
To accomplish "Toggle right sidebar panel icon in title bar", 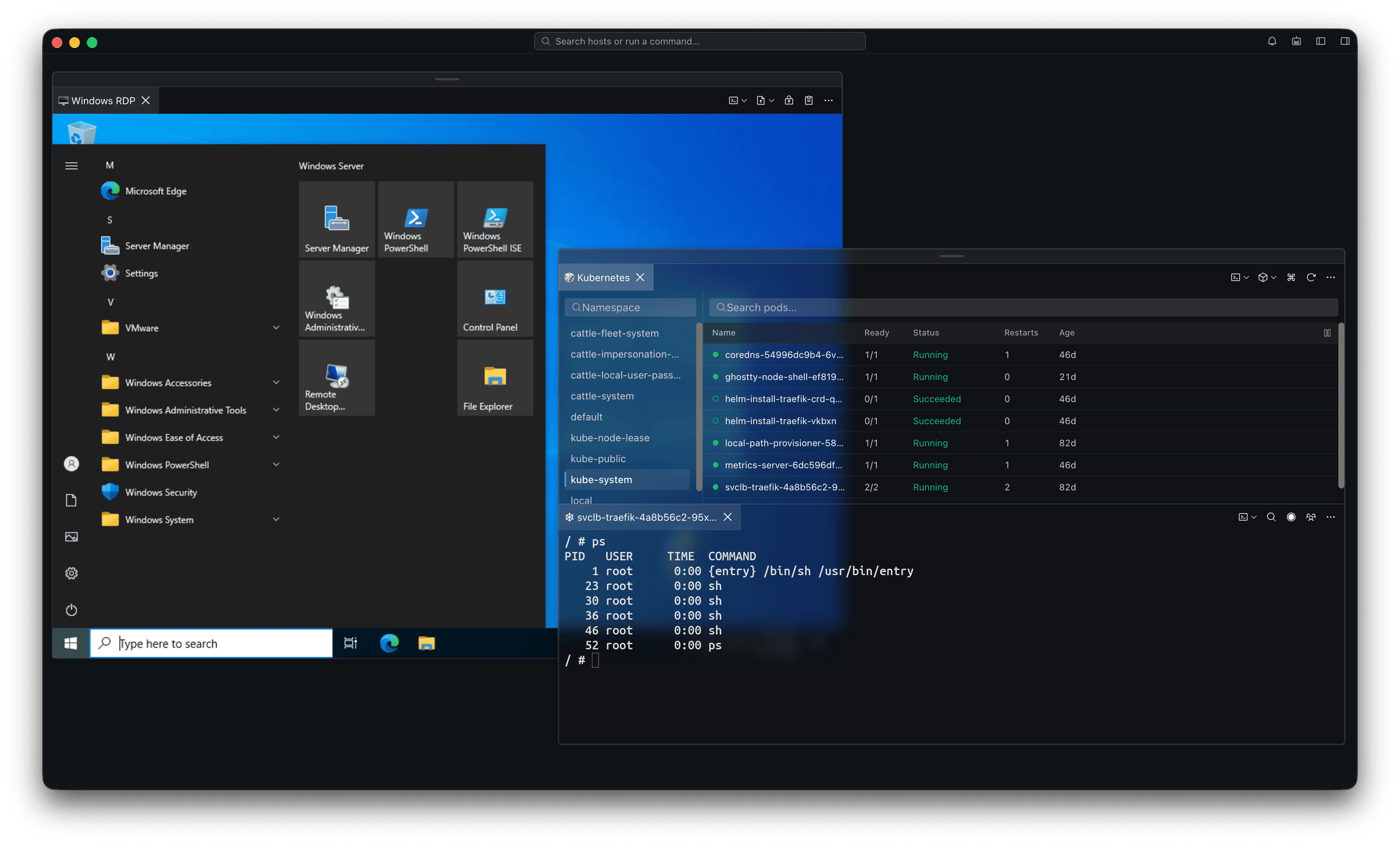I will click(x=1345, y=41).
